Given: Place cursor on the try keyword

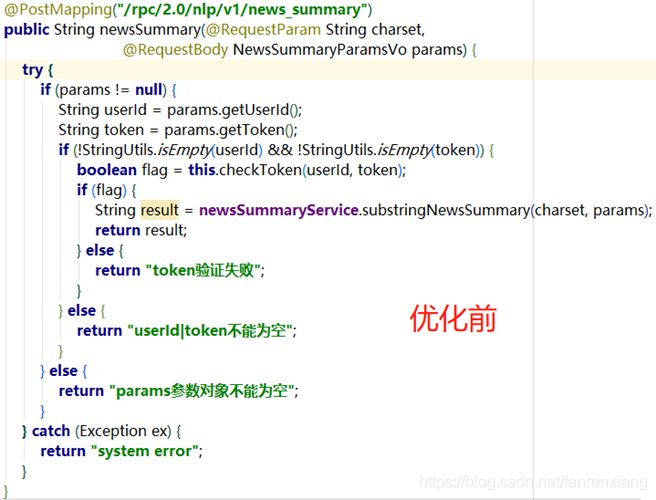Looking at the screenshot, I should tap(33, 70).
